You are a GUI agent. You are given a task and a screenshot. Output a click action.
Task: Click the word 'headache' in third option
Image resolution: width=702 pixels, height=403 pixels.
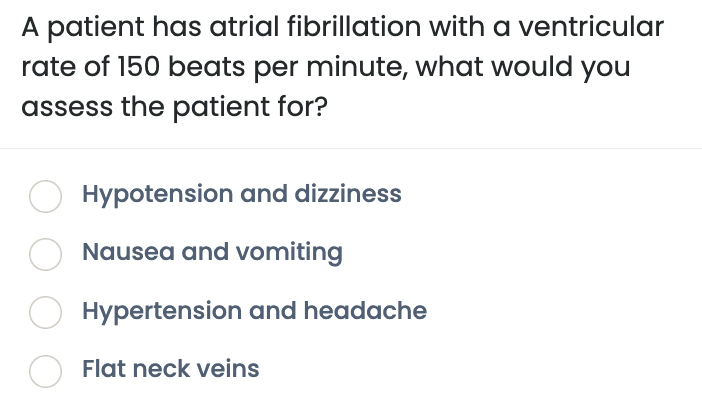tap(365, 310)
